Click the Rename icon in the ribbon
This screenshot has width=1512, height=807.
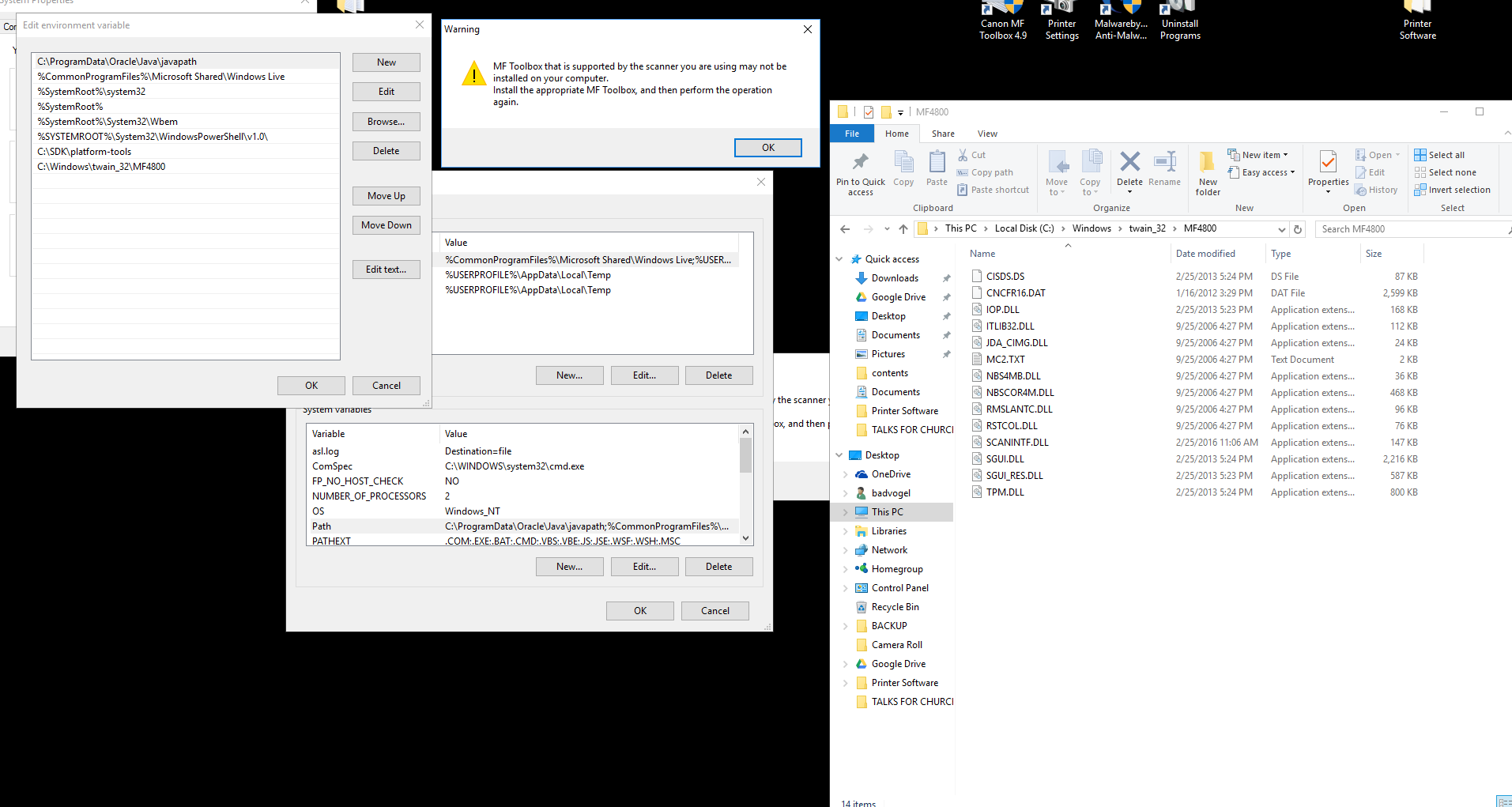pyautogui.click(x=1163, y=168)
